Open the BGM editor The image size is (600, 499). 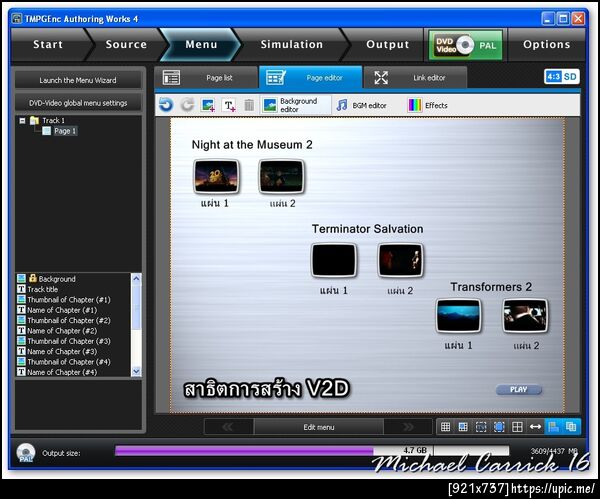pyautogui.click(x=362, y=105)
